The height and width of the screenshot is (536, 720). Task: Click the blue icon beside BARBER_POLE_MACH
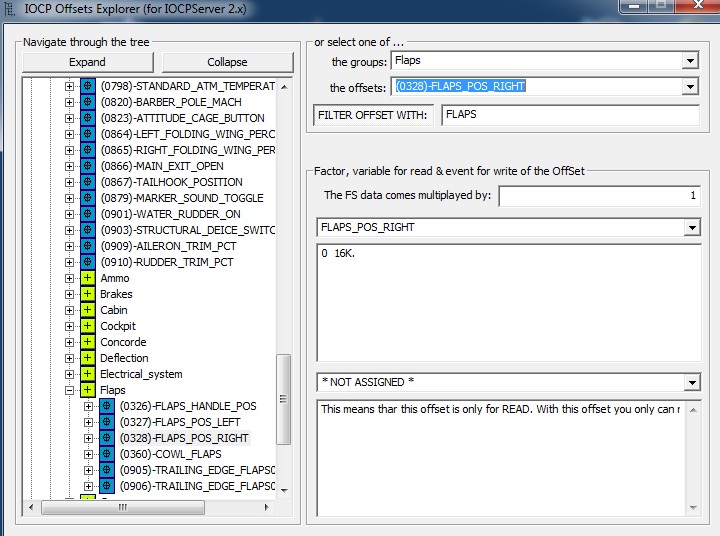[88, 102]
